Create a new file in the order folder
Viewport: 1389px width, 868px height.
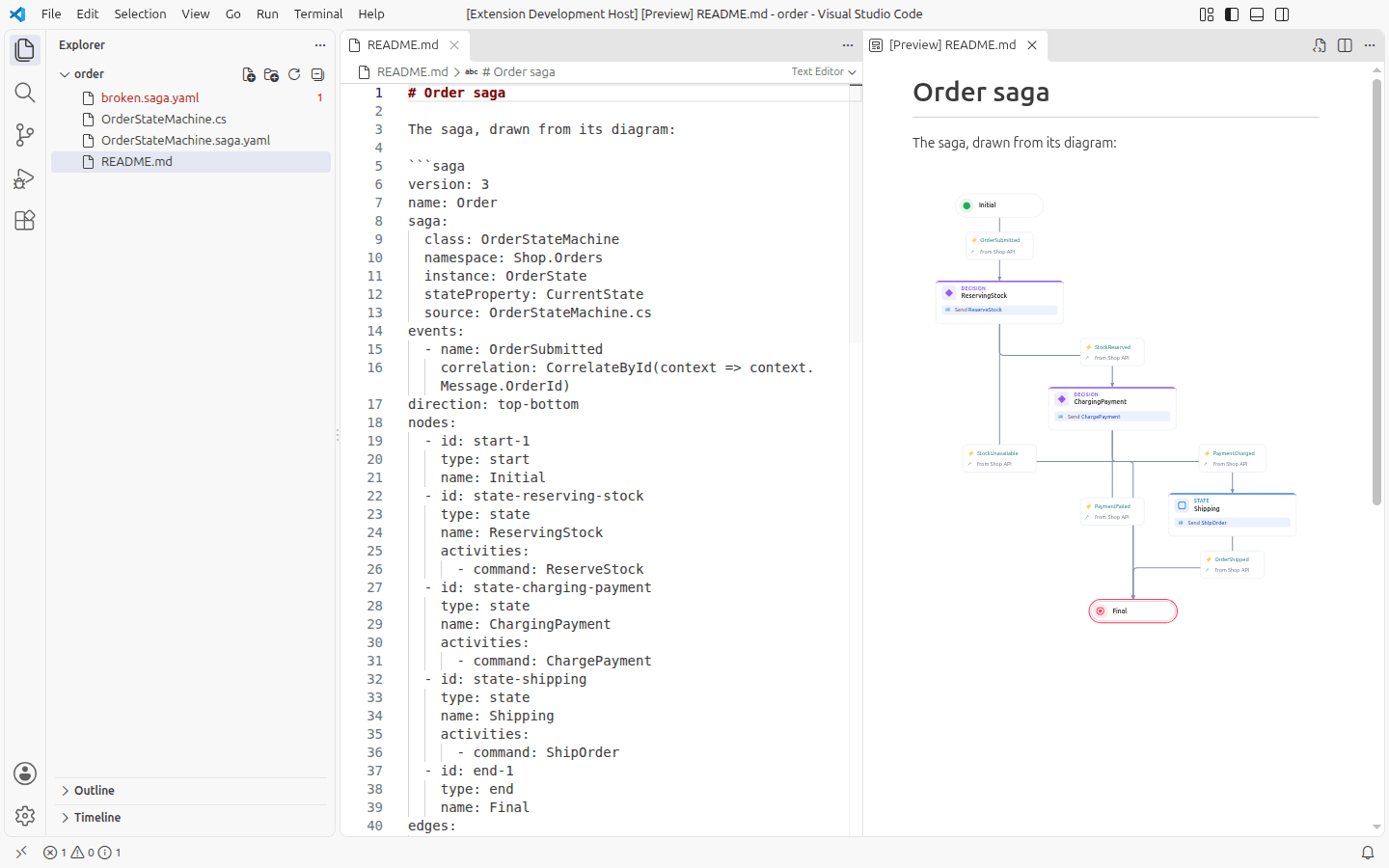[x=249, y=74]
